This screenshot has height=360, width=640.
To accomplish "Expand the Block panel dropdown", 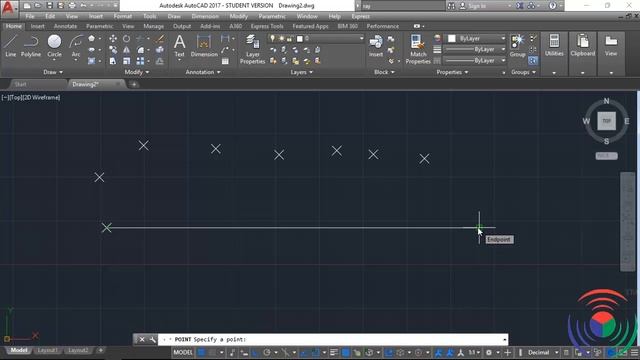I will 384,72.
